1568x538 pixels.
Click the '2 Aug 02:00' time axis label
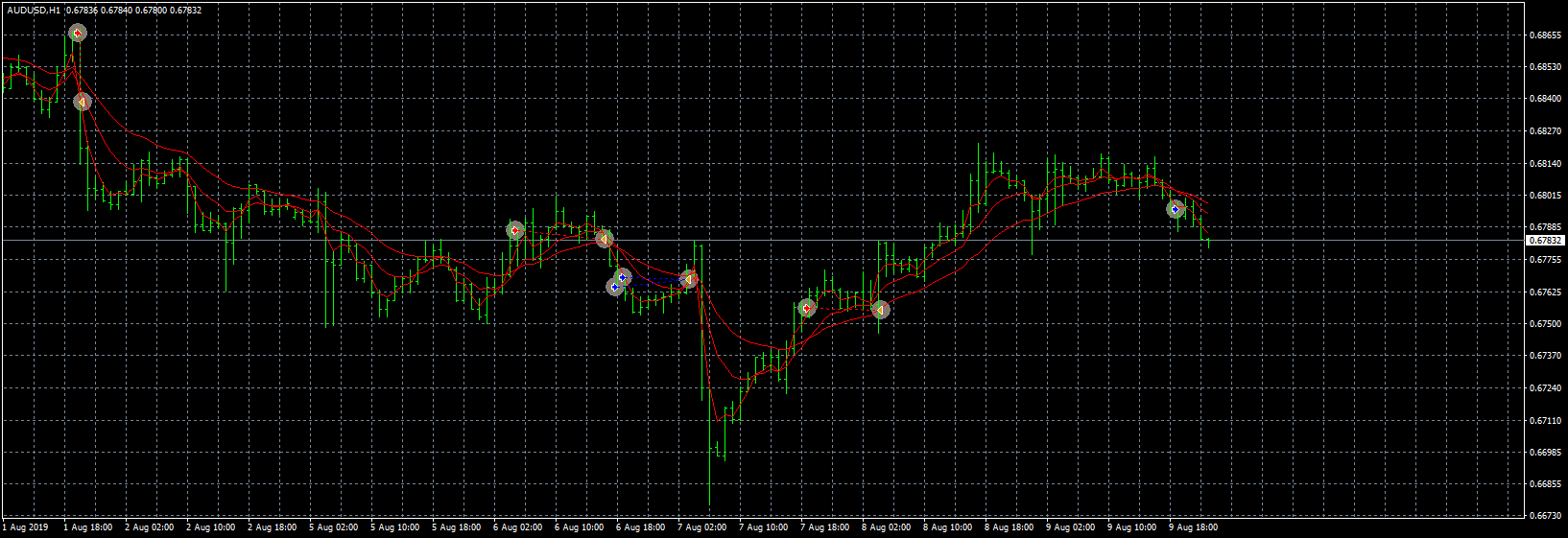150,527
